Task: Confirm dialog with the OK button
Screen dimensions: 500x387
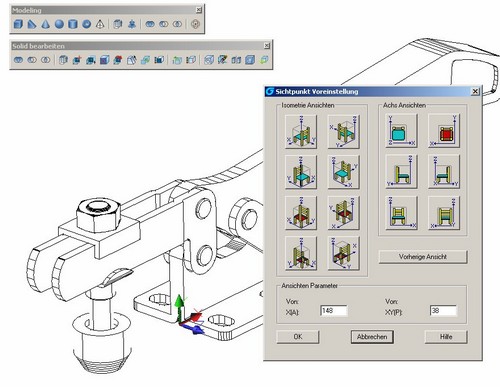Action: pos(298,337)
